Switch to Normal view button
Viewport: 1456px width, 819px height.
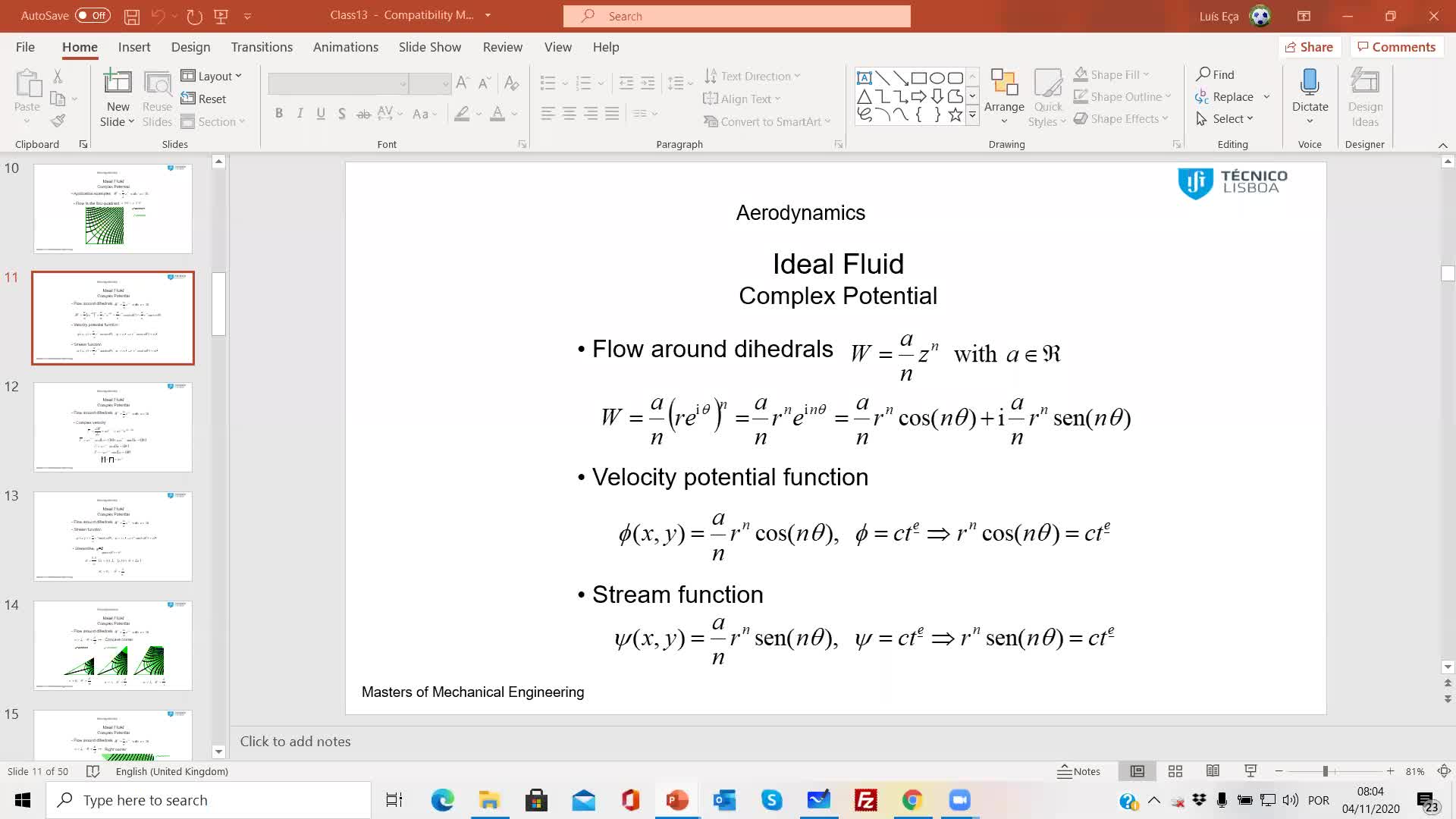tap(1137, 771)
